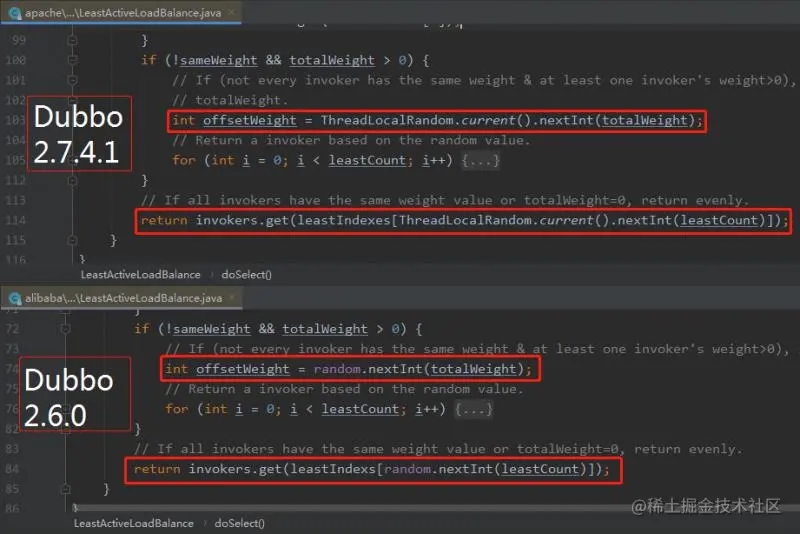Click the ThreadLocalRandom.current() offsetWeight line

tap(437, 121)
